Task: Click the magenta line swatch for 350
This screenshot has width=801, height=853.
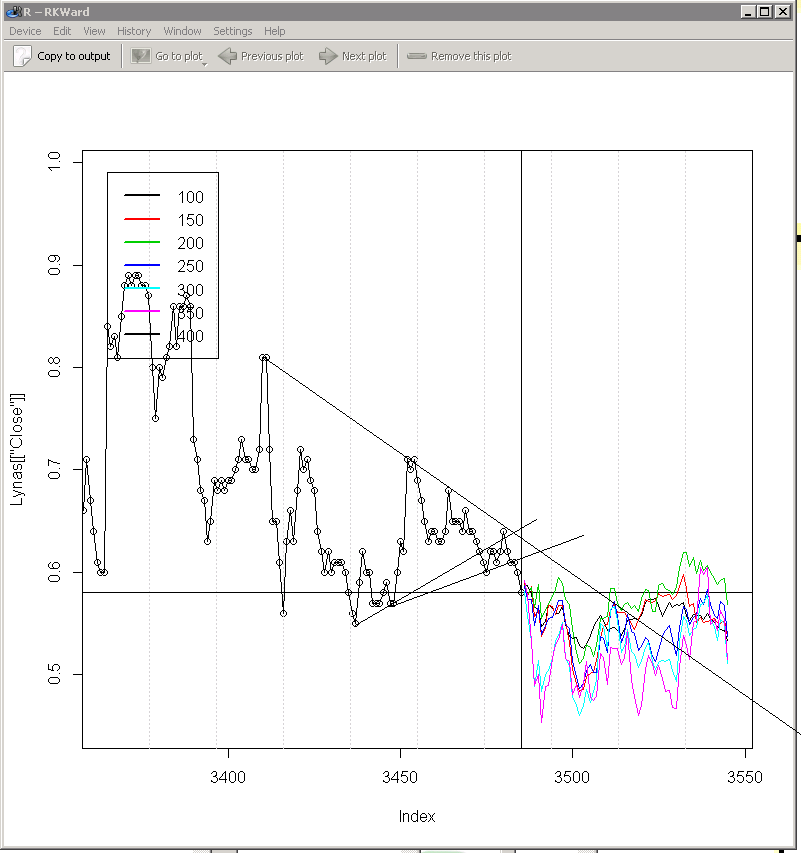Action: pos(142,311)
